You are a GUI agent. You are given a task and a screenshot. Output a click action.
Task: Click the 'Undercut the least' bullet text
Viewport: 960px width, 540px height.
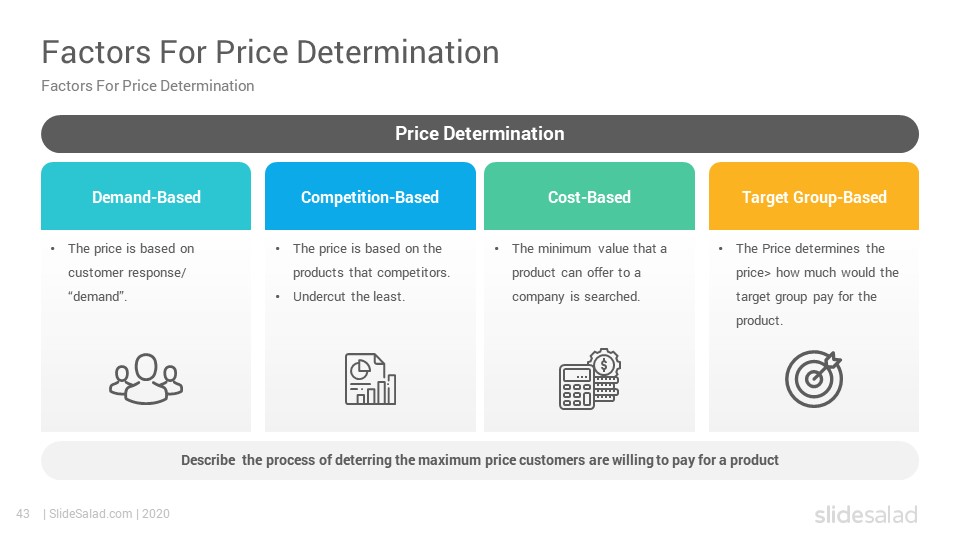click(349, 296)
